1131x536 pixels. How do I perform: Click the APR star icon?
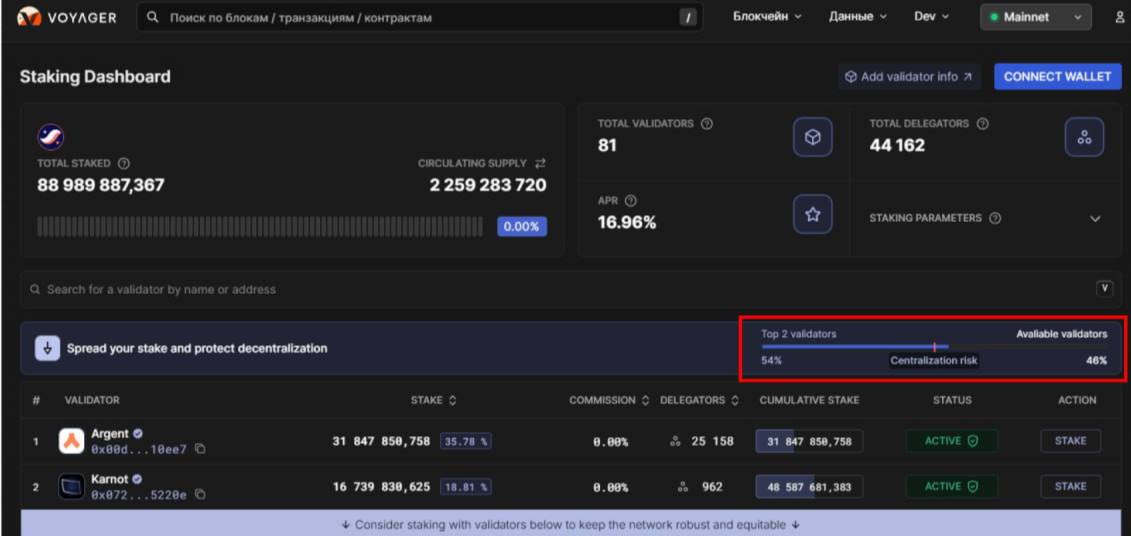812,214
